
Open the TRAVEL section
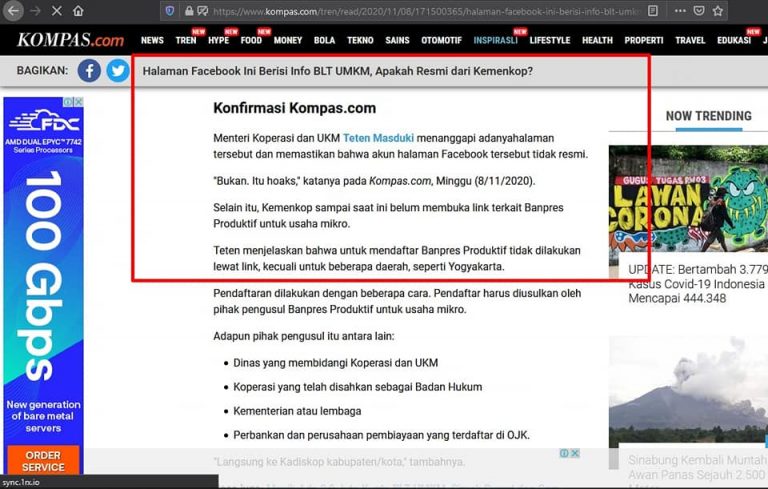click(x=691, y=40)
